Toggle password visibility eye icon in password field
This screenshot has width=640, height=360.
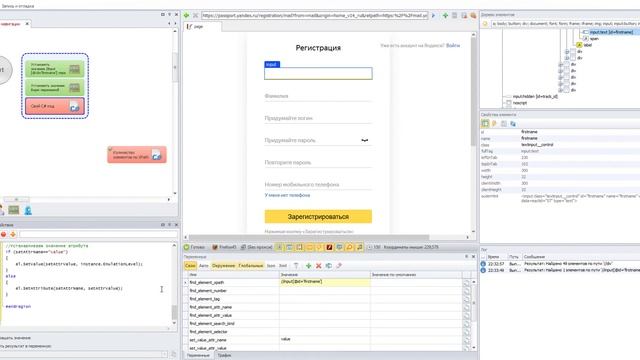click(364, 140)
